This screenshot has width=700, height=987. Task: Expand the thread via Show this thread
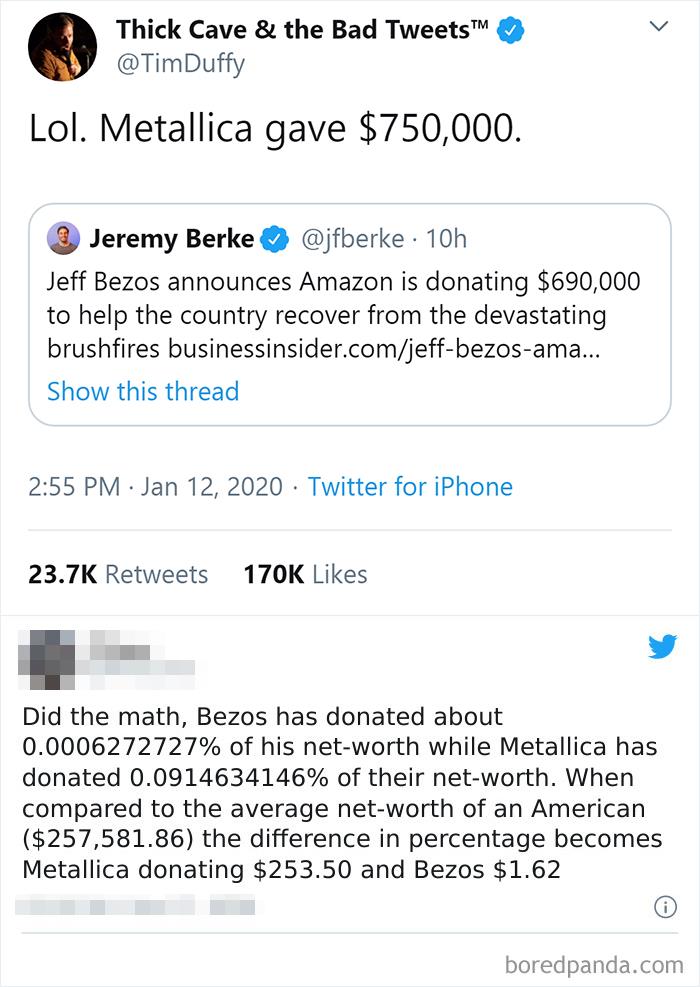point(143,391)
